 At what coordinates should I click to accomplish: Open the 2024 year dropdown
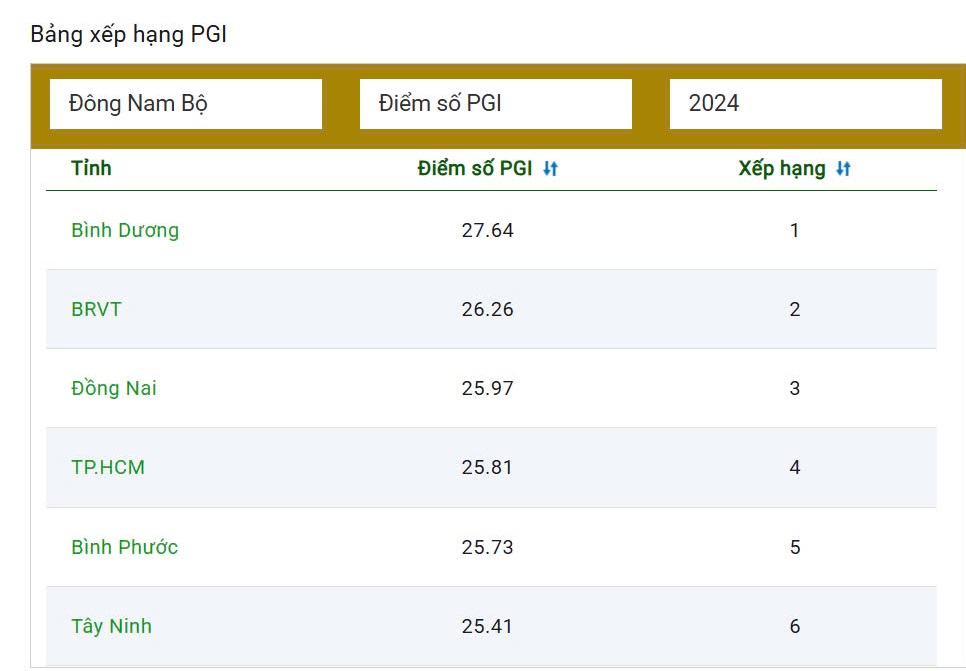(805, 104)
